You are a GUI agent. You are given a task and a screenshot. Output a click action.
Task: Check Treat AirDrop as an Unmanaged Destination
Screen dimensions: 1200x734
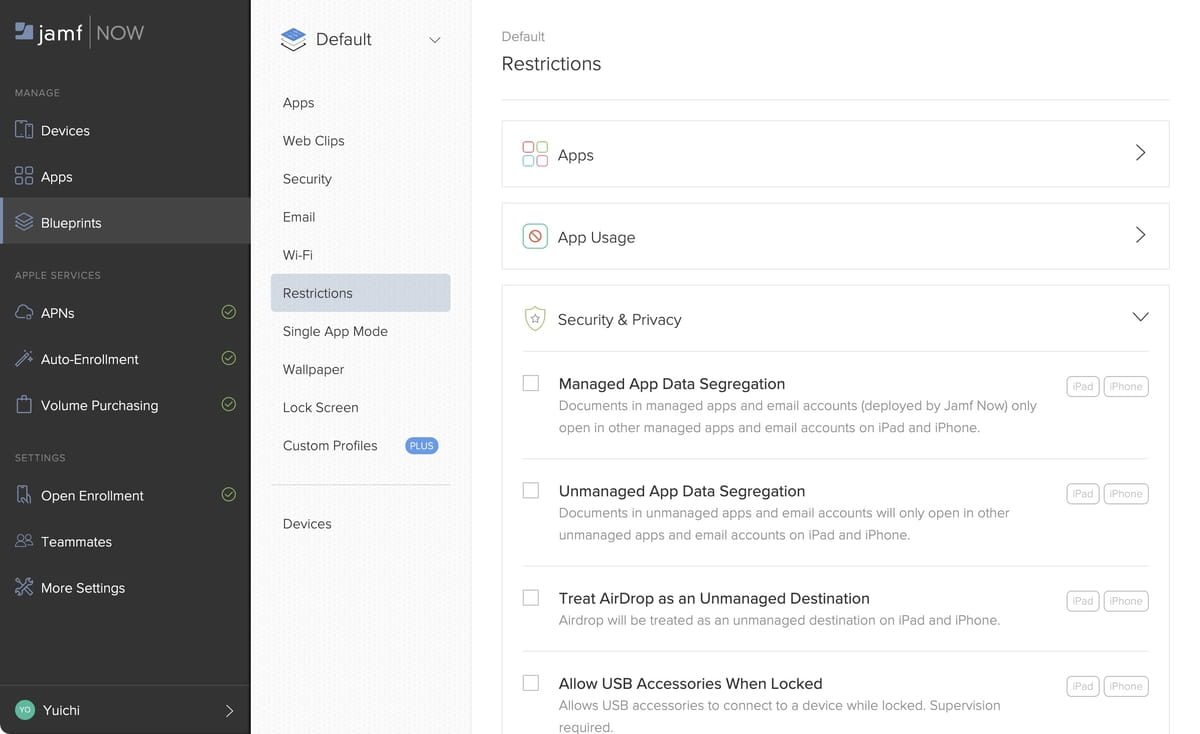point(531,597)
